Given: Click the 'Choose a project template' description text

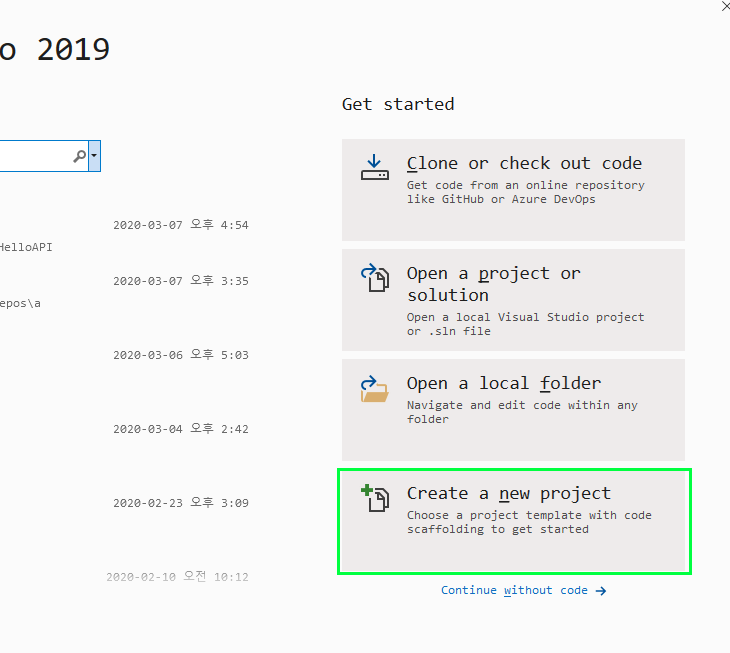Looking at the screenshot, I should [529, 522].
